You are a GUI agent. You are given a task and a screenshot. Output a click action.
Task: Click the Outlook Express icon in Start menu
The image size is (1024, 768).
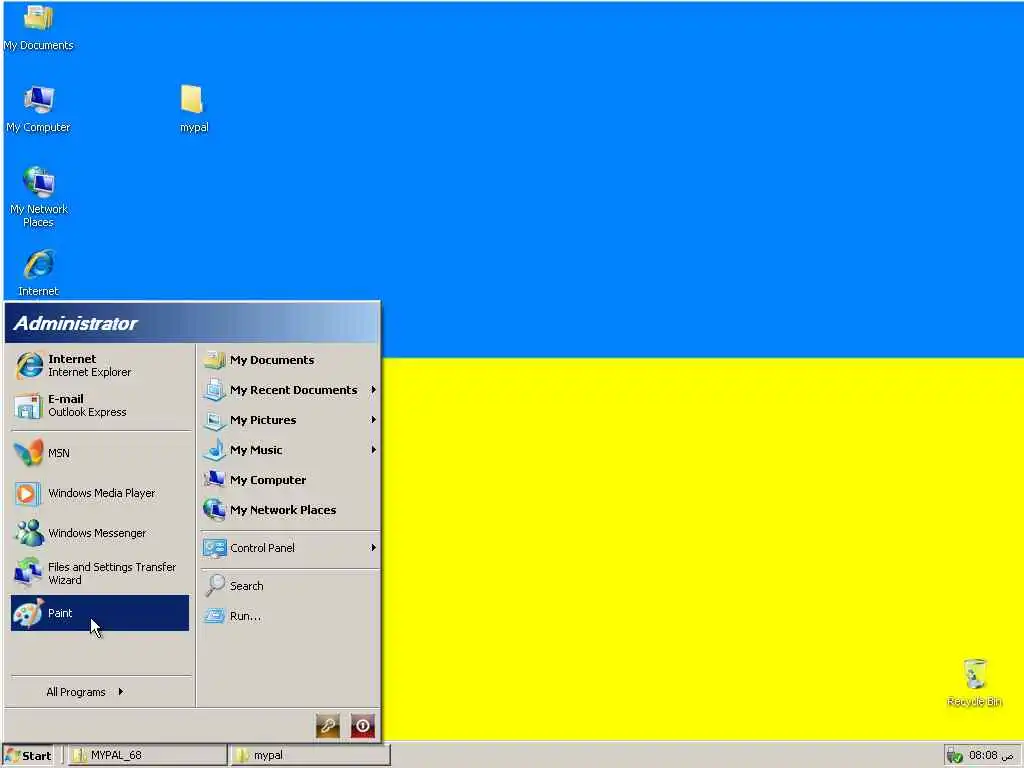27,406
